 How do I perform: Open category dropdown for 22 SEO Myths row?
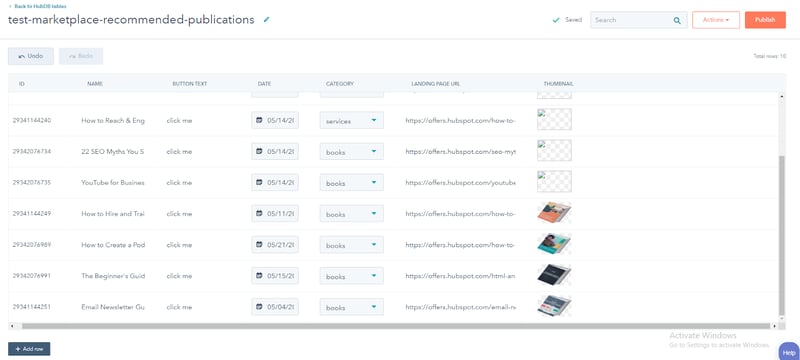coord(352,152)
